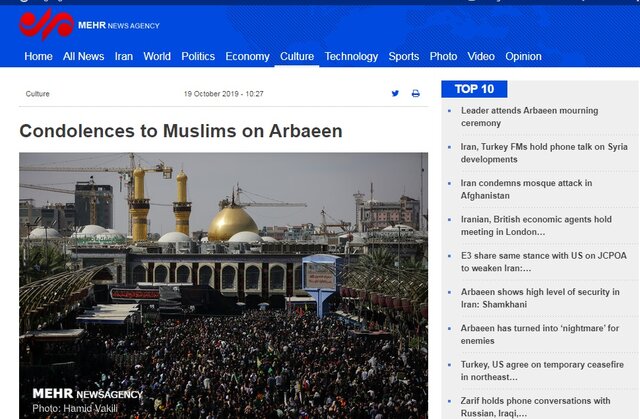Viewport: 640px width, 419px height.
Task: Select World in navigation bar
Action: coord(157,57)
